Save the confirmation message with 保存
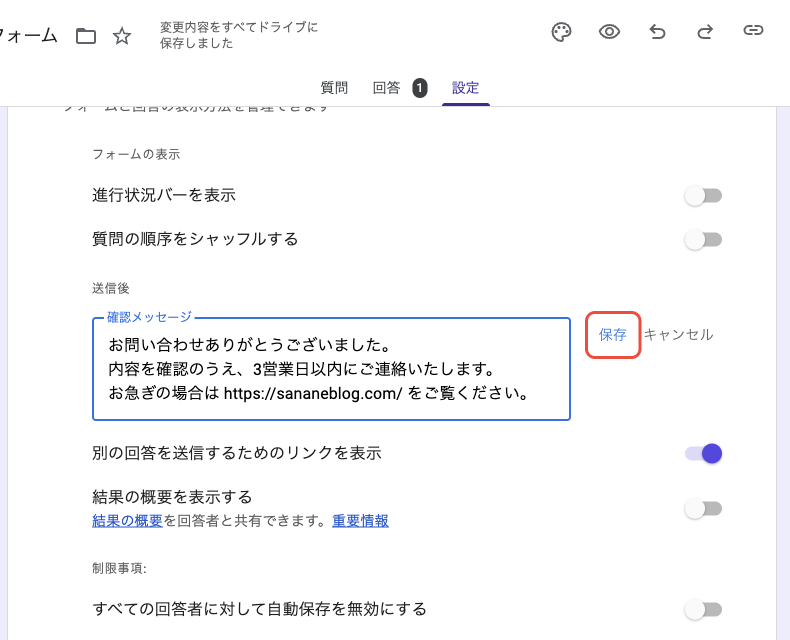 click(613, 335)
